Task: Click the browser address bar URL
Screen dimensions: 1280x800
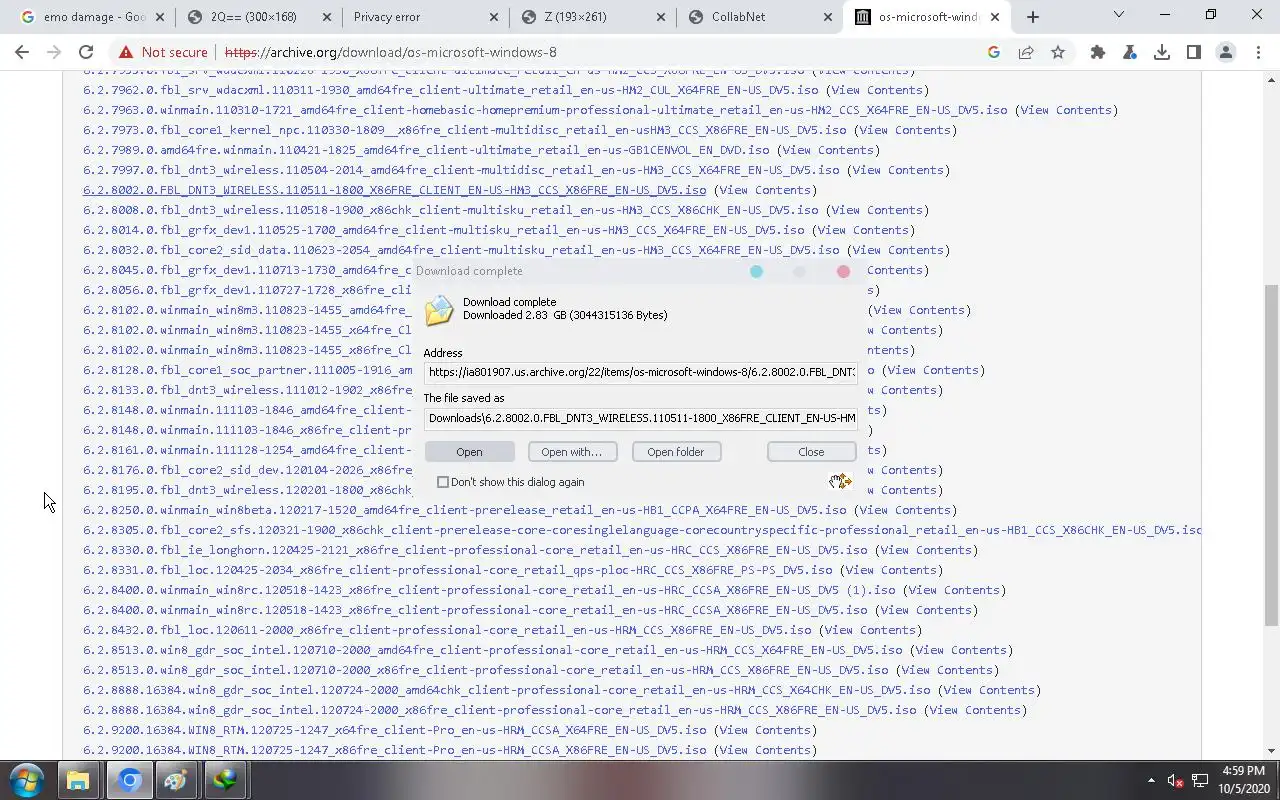Action: (x=390, y=52)
